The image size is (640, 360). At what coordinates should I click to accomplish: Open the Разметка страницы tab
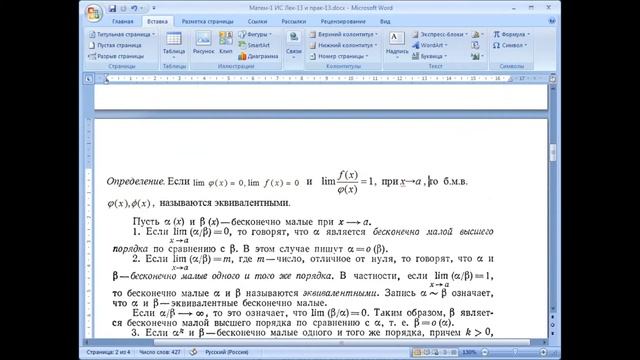click(208, 21)
